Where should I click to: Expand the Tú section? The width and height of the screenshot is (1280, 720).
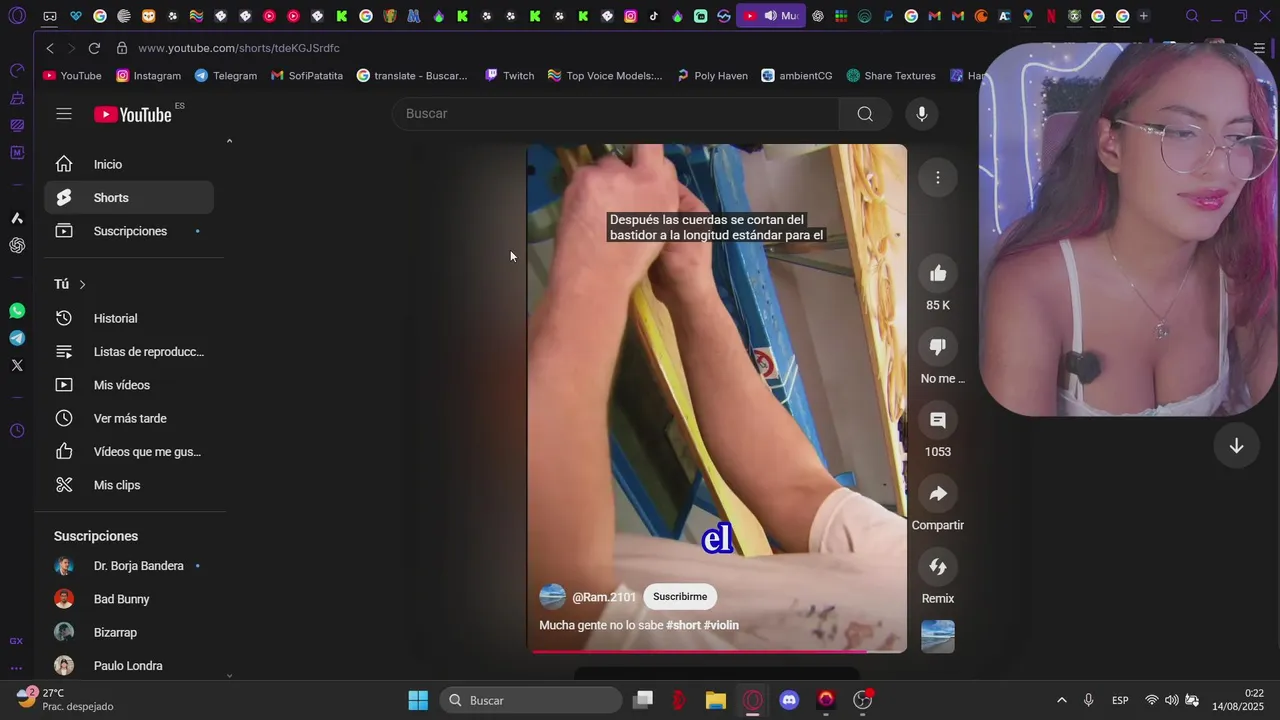pyautogui.click(x=70, y=284)
